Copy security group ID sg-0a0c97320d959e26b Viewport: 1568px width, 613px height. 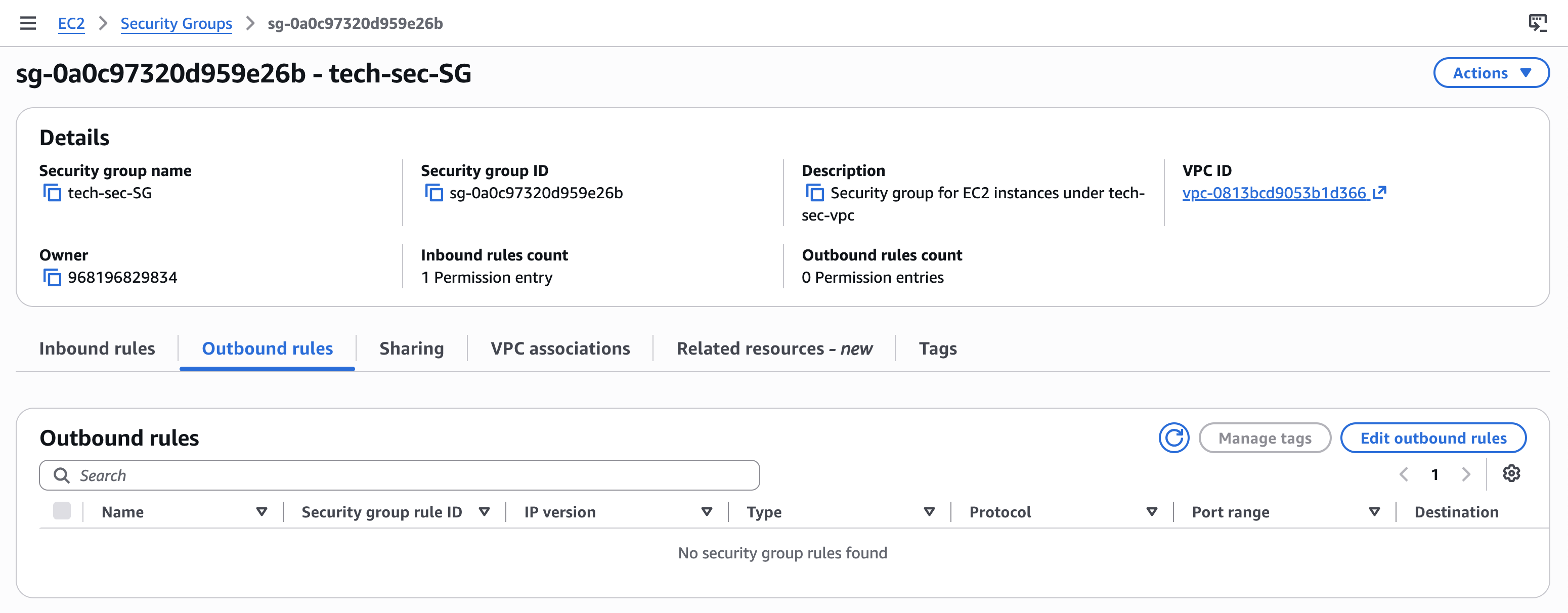click(x=433, y=193)
